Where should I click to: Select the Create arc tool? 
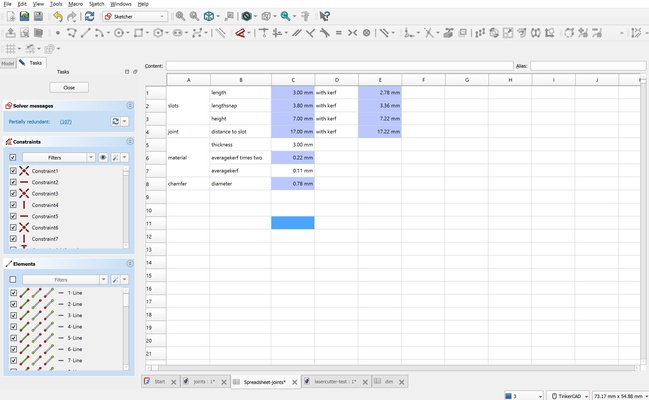99,33
